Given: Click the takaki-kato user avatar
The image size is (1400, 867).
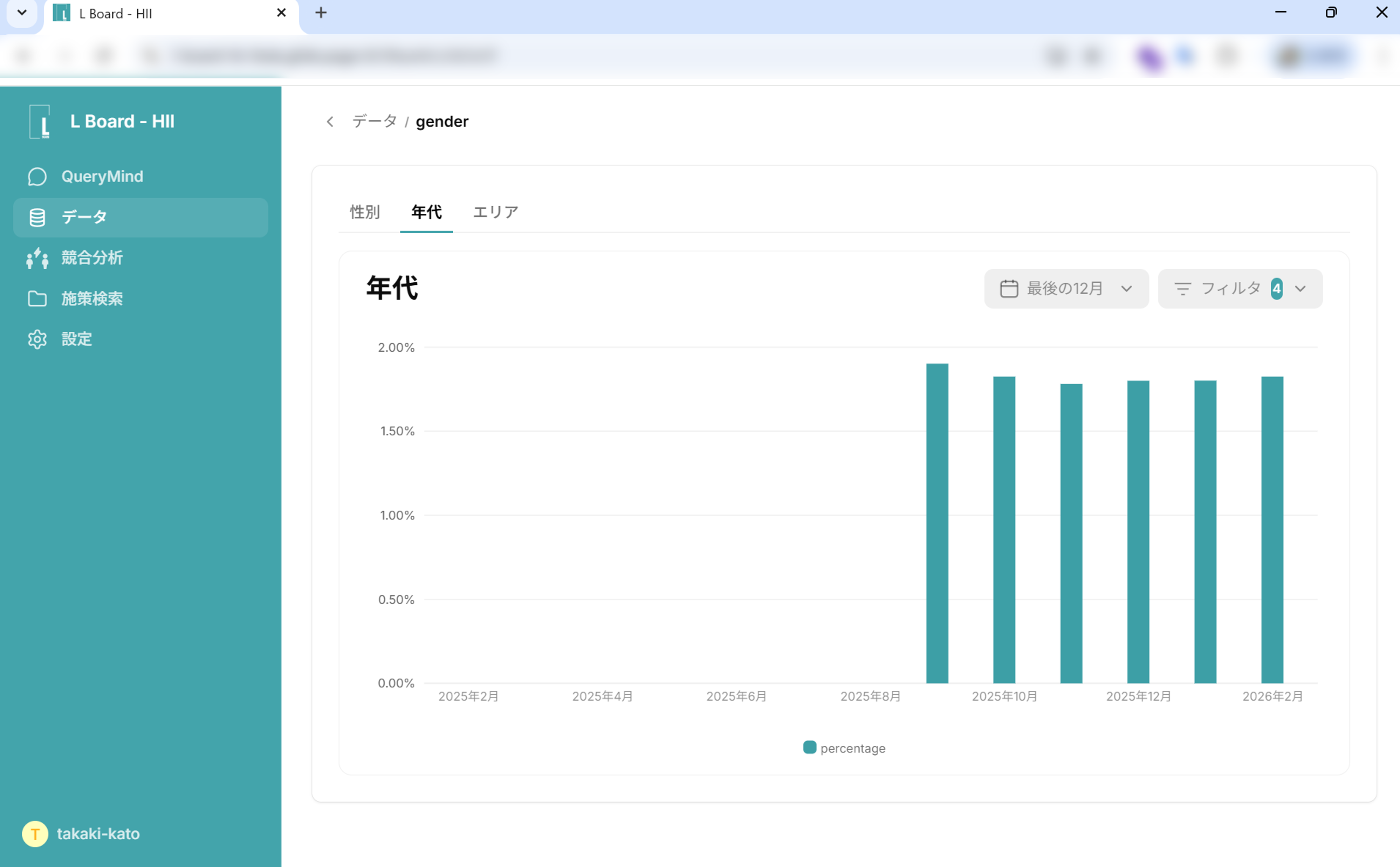Looking at the screenshot, I should 35,834.
